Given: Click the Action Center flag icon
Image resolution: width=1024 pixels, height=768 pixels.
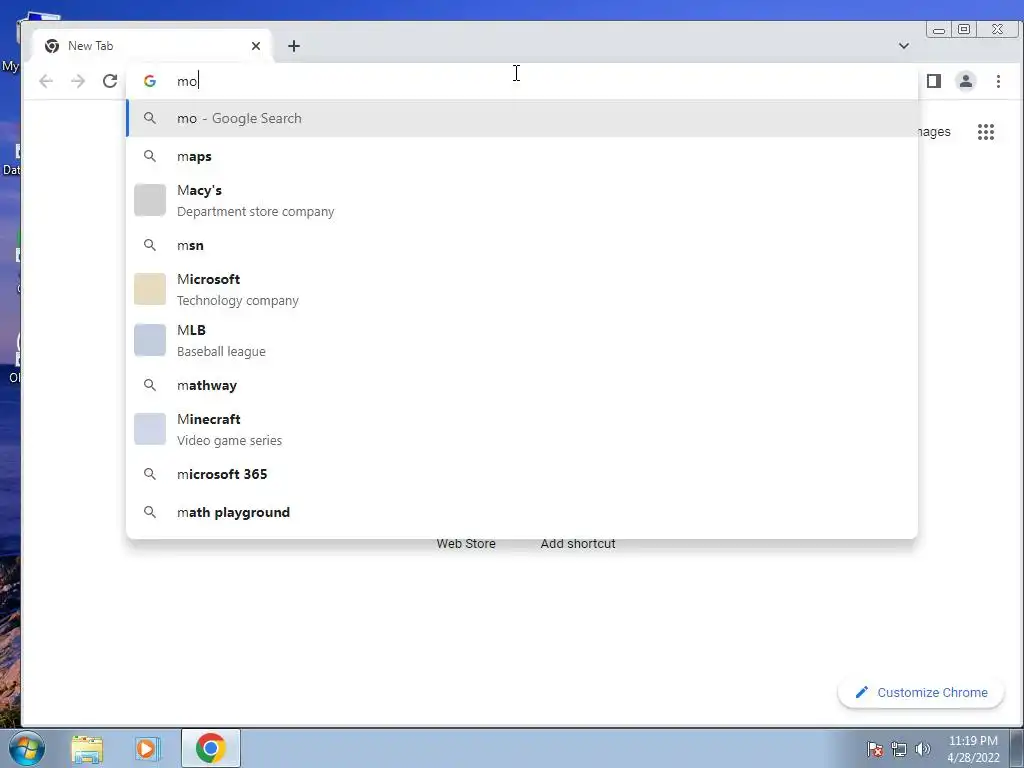Looking at the screenshot, I should click(875, 749).
